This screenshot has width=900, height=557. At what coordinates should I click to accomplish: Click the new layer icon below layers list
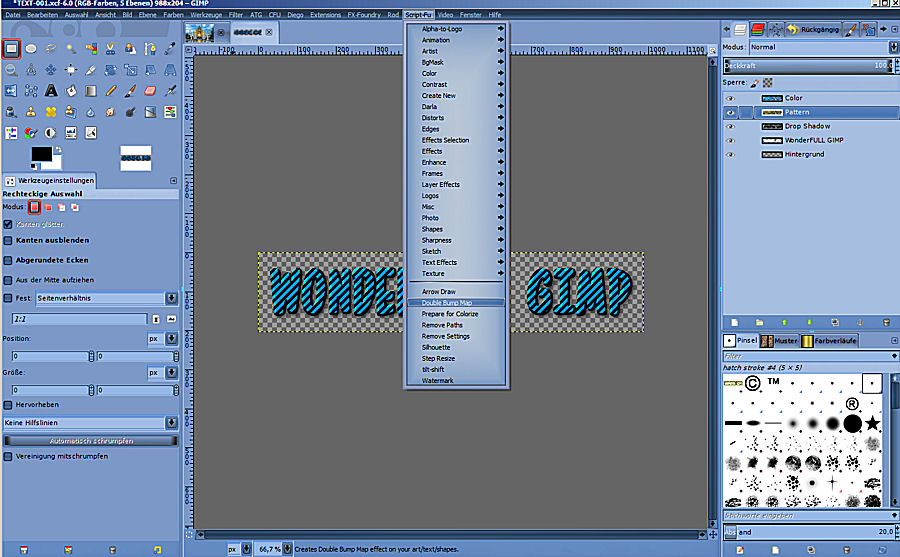(734, 323)
